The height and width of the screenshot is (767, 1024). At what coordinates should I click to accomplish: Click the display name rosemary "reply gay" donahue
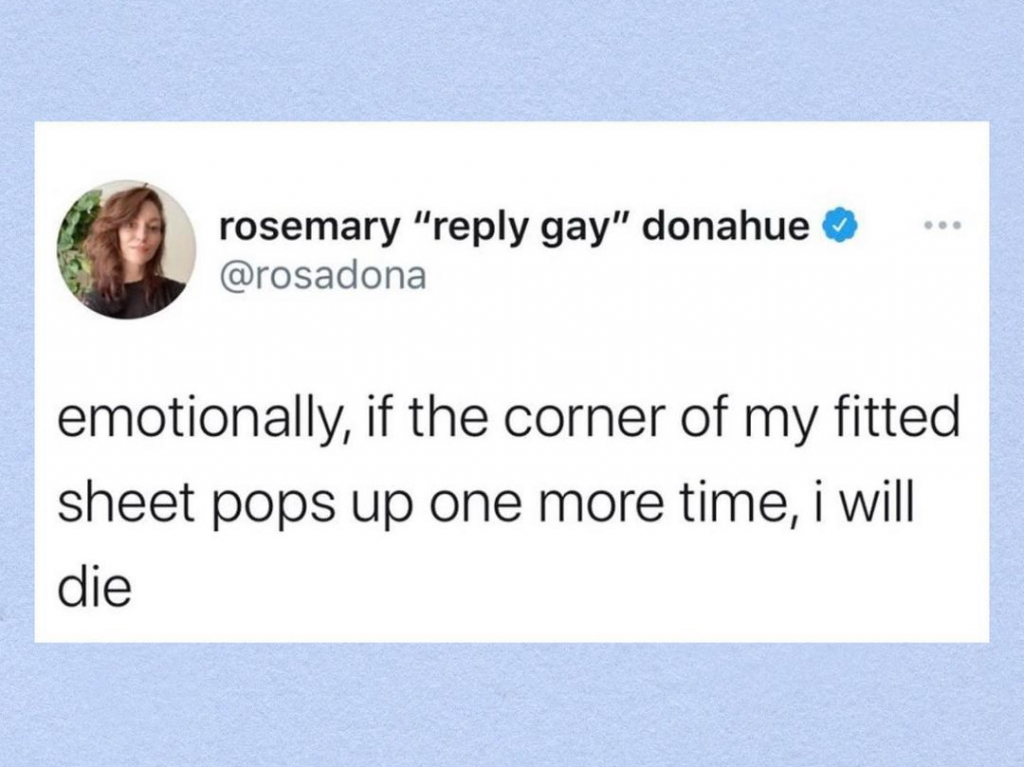515,227
